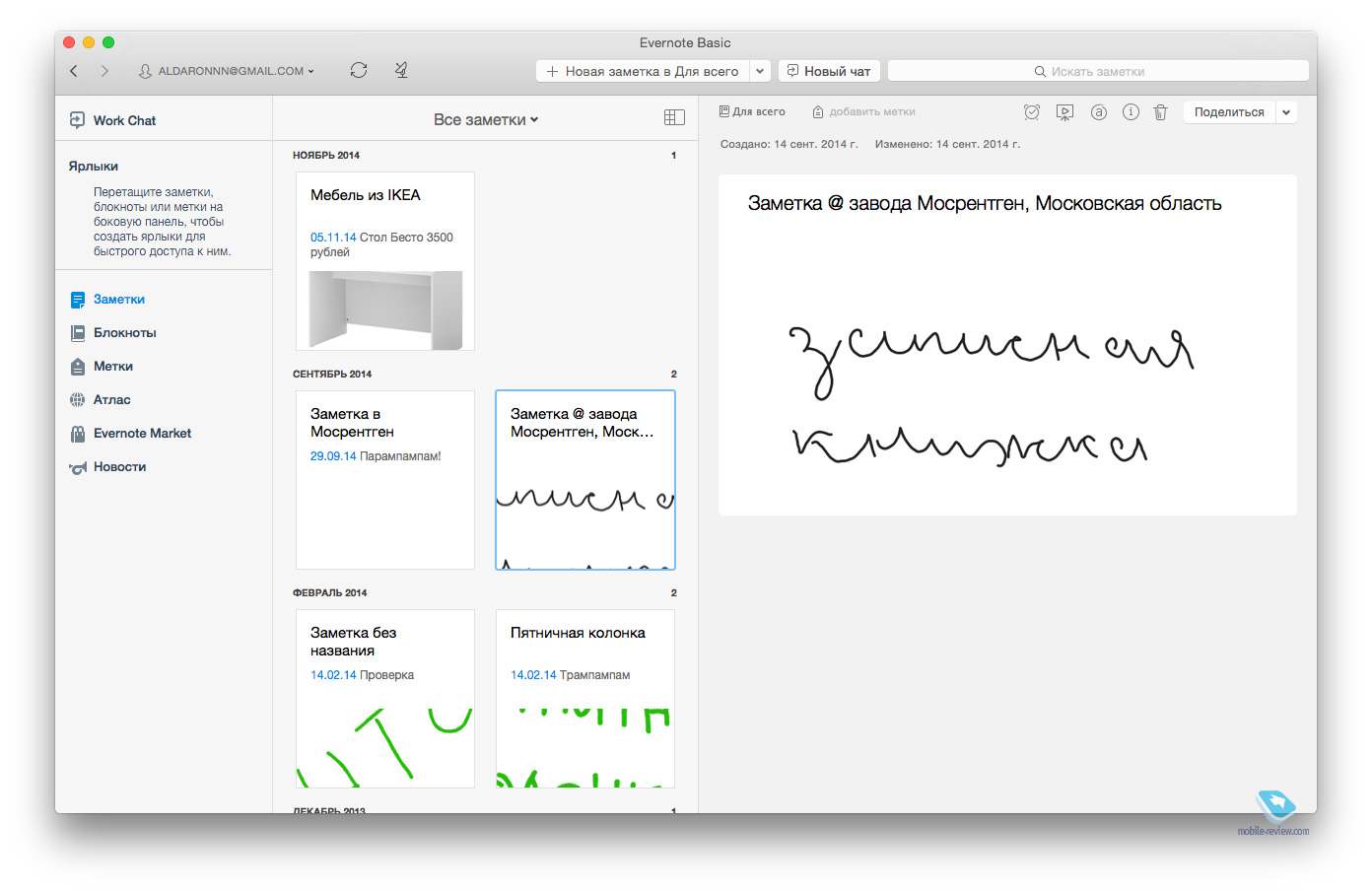Image resolution: width=1372 pixels, height=892 pixels.
Task: Click Новая заметка в Для всего
Action: click(643, 71)
